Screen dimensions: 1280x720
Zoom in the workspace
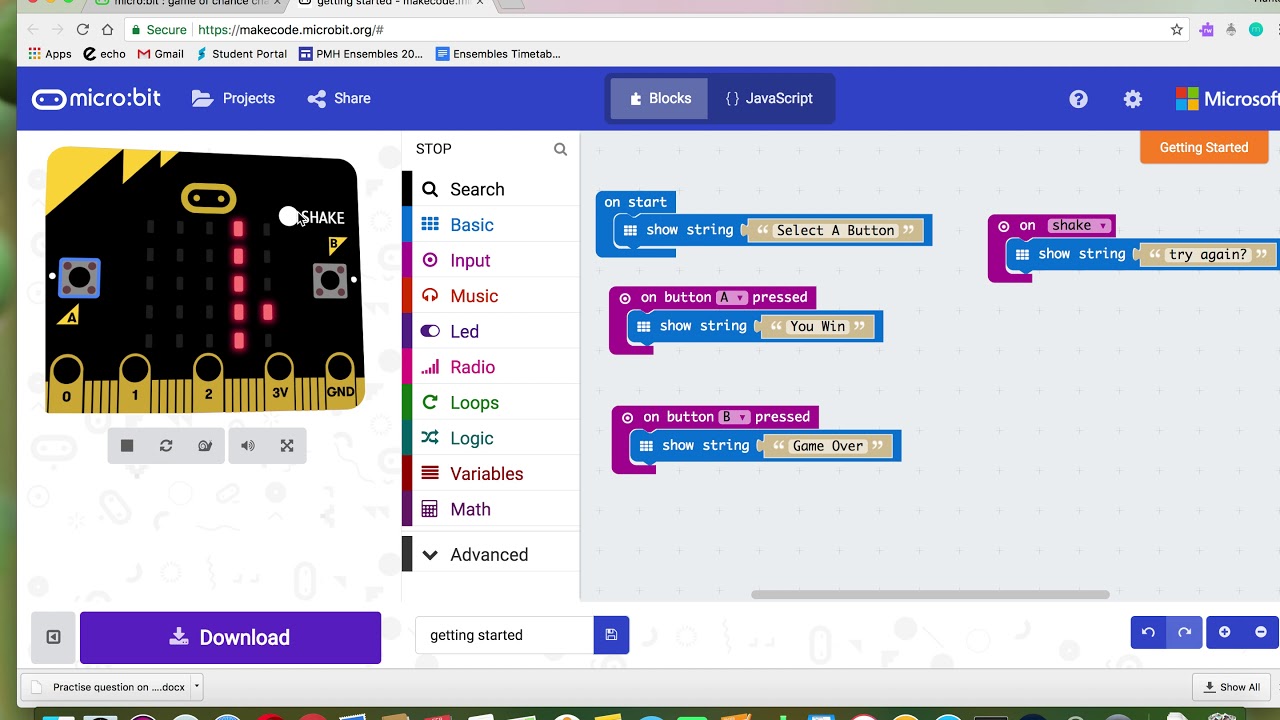pos(1224,632)
